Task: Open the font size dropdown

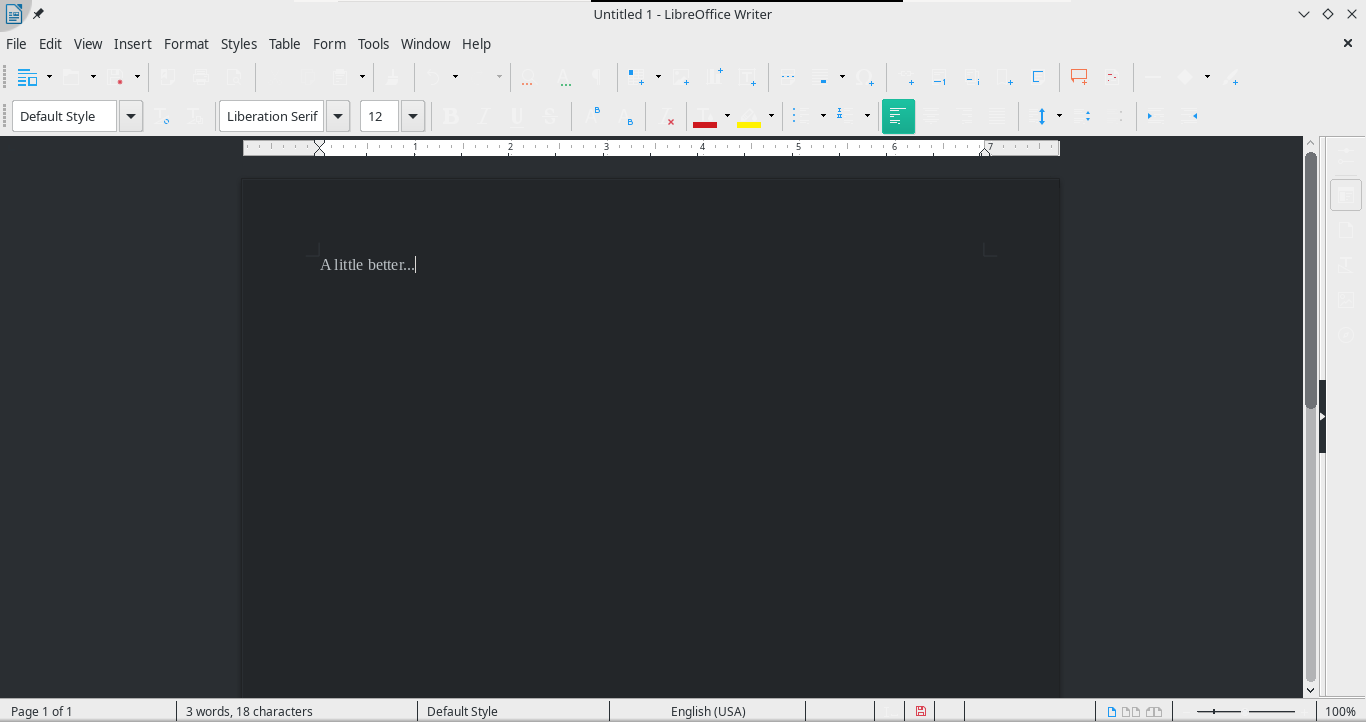Action: pos(412,116)
